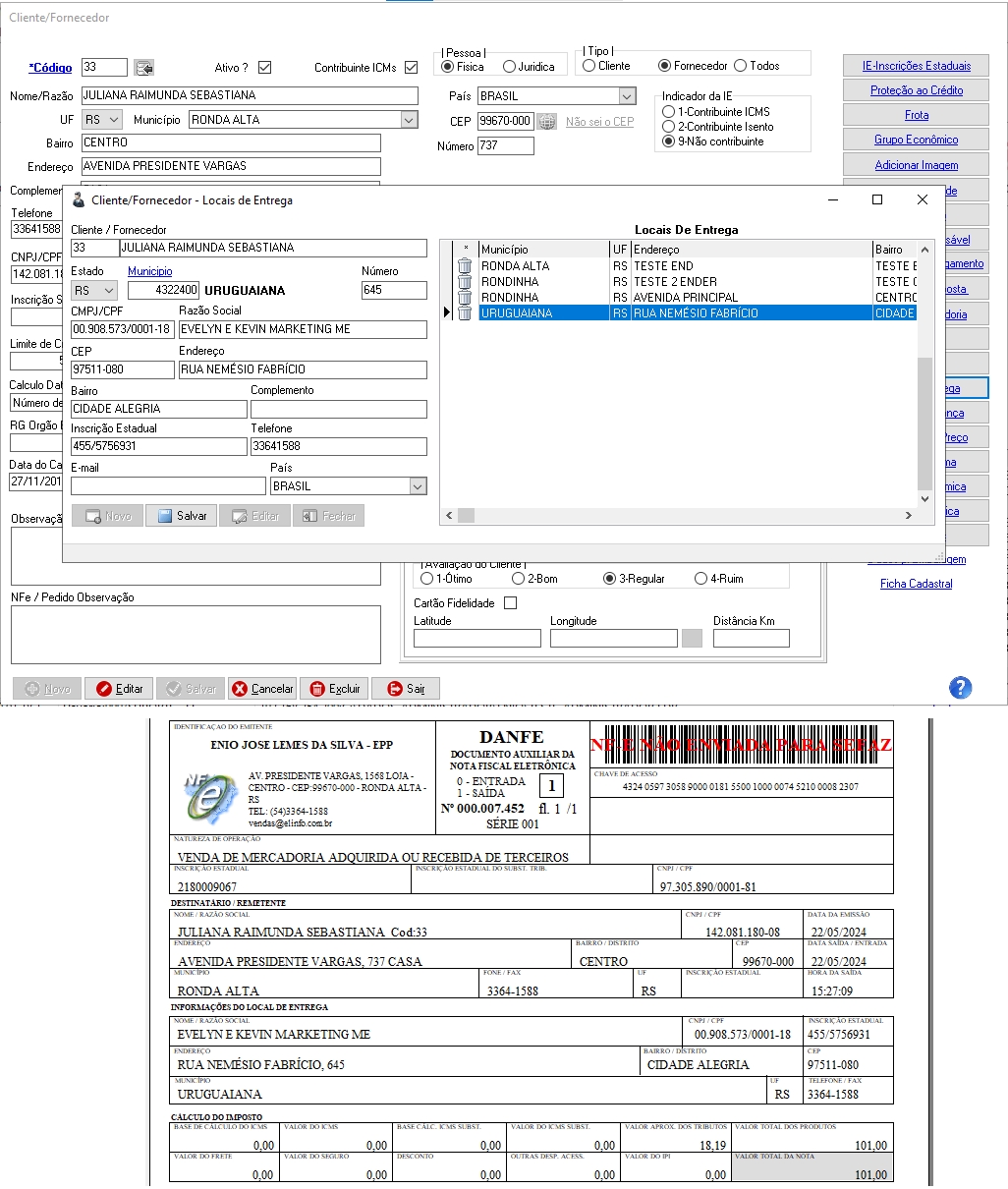Image resolution: width=1008 pixels, height=1189 pixels.
Task: Click the Nome/Razão field in main window
Action: pyautogui.click(x=250, y=95)
